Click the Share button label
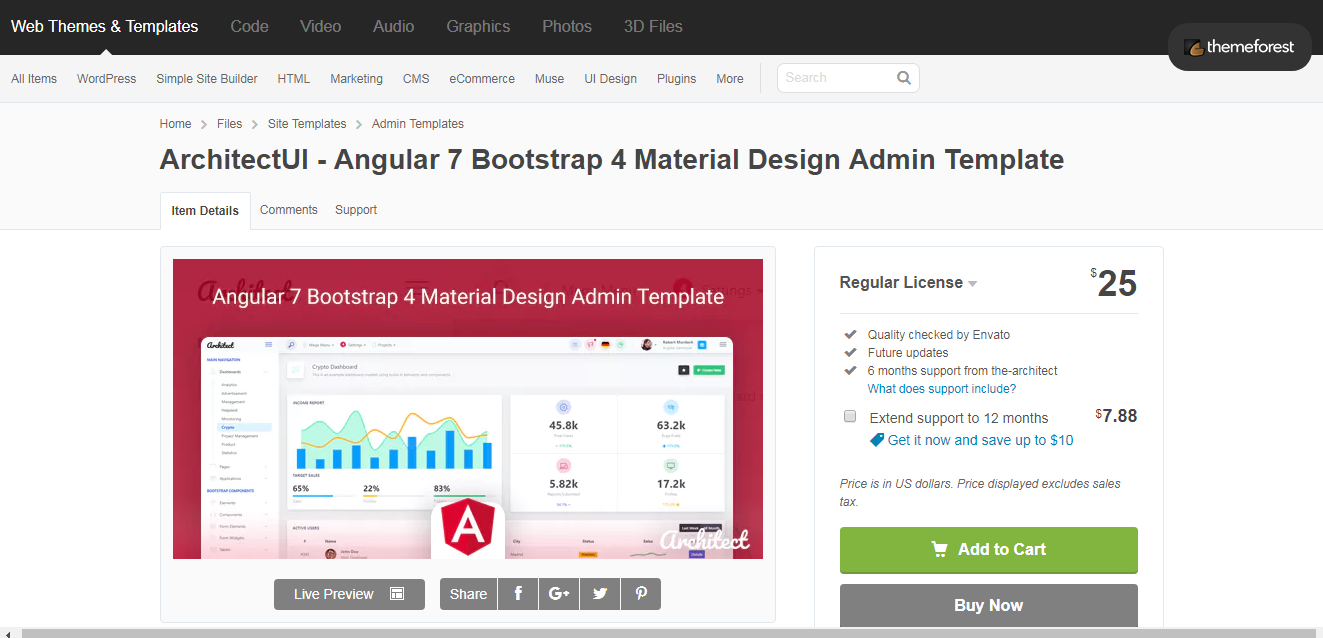1323x638 pixels. point(468,594)
